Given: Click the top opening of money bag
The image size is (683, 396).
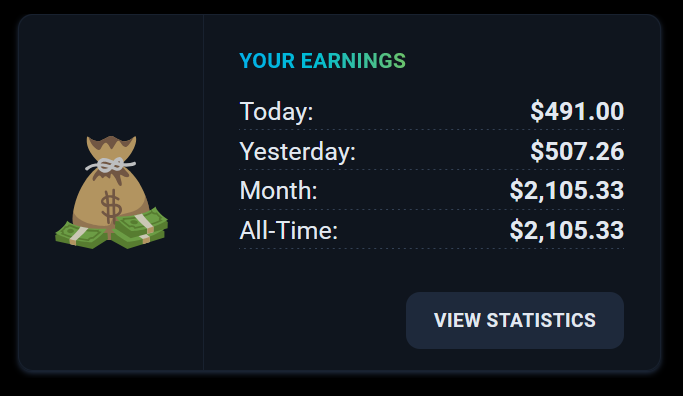Looking at the screenshot, I should (x=112, y=144).
